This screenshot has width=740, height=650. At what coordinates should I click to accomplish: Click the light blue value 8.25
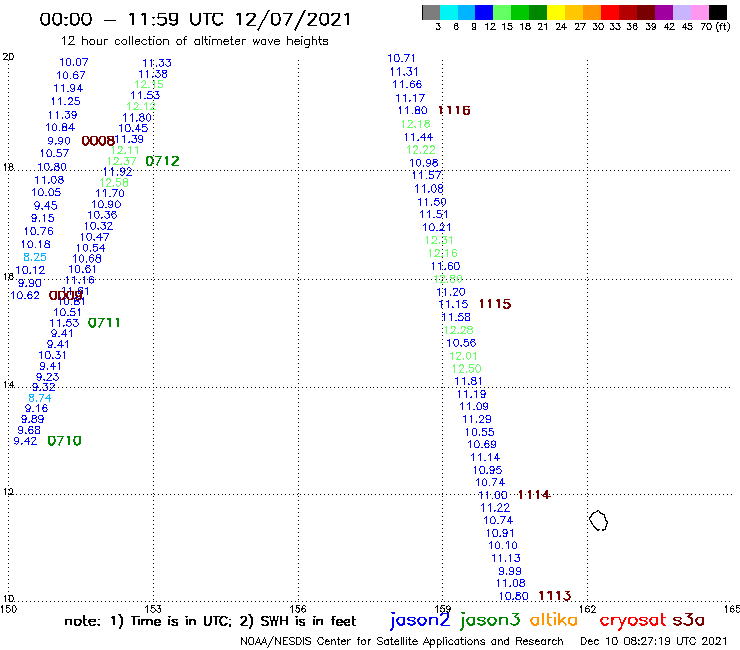(x=35, y=257)
